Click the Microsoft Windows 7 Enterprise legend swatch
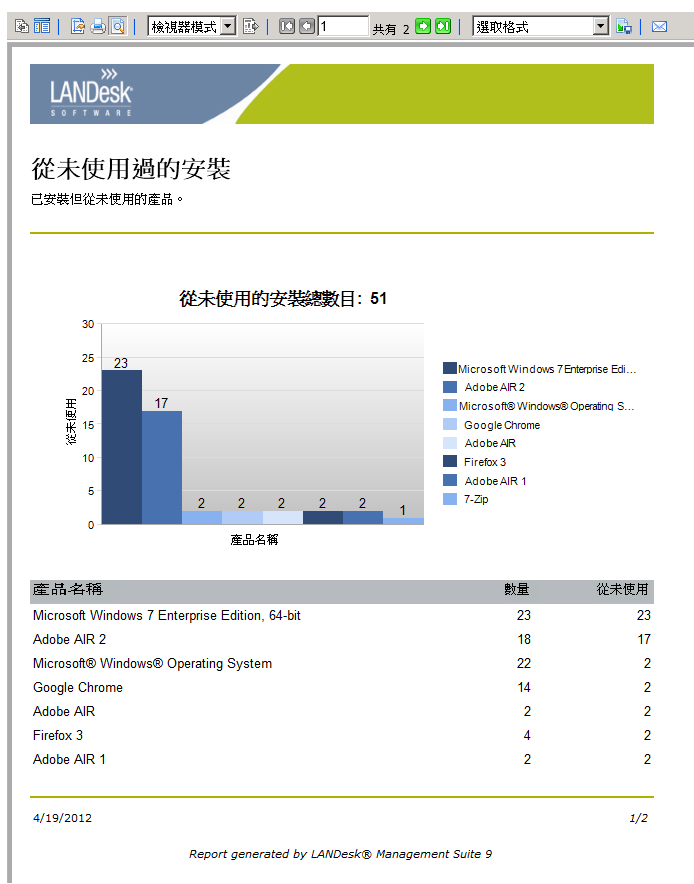The height and width of the screenshot is (884, 694). pos(449,368)
